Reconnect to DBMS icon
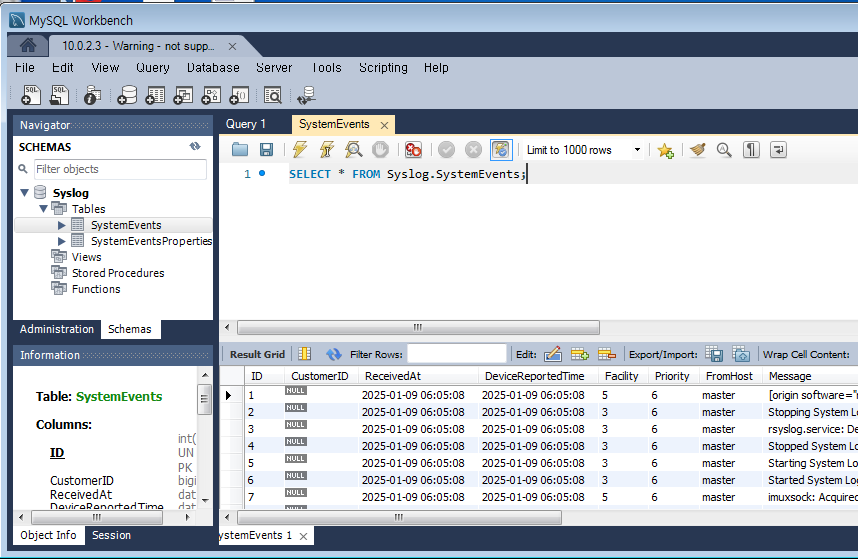858x559 pixels. coord(306,95)
